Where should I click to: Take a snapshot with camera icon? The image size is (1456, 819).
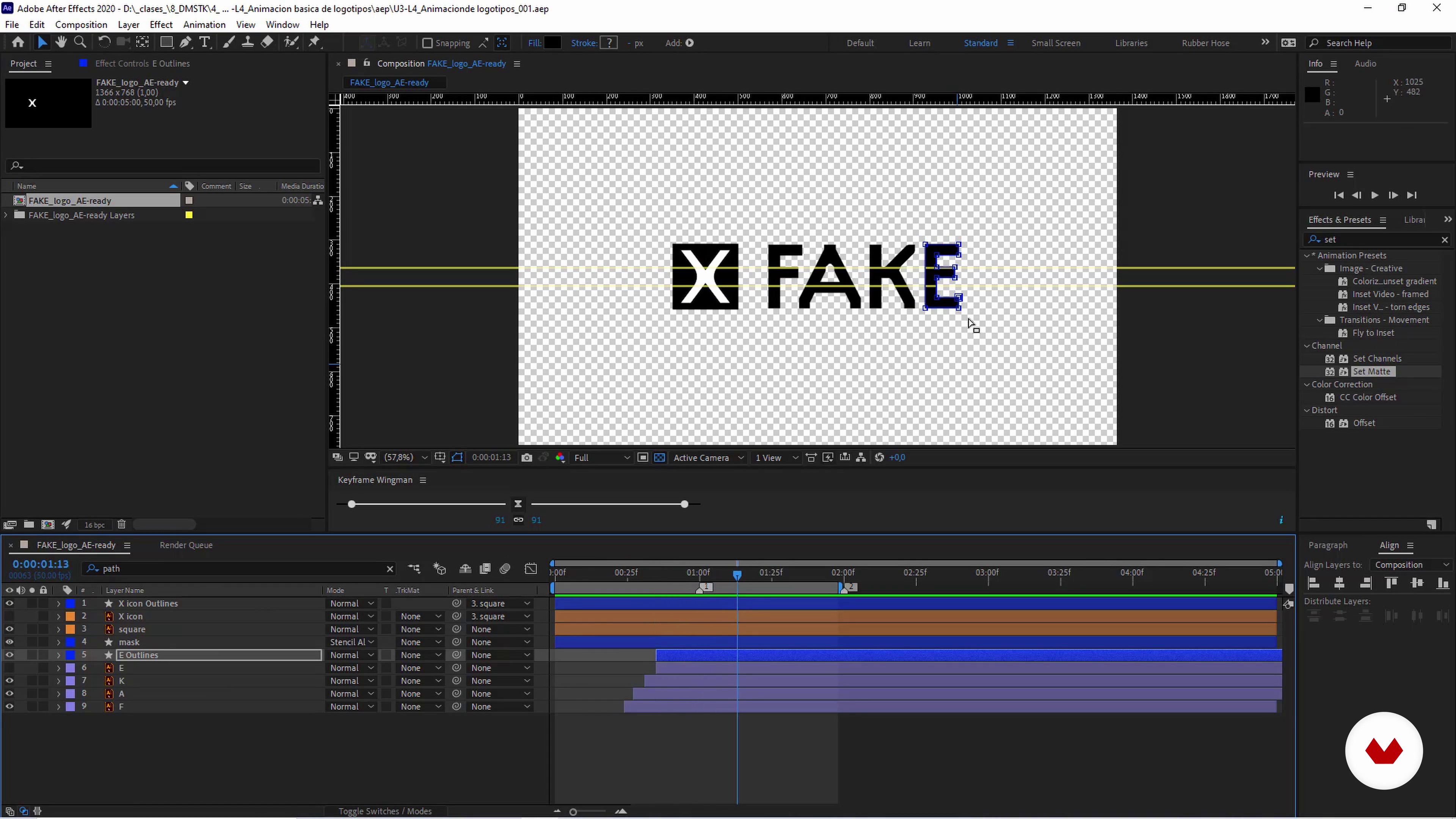click(527, 457)
